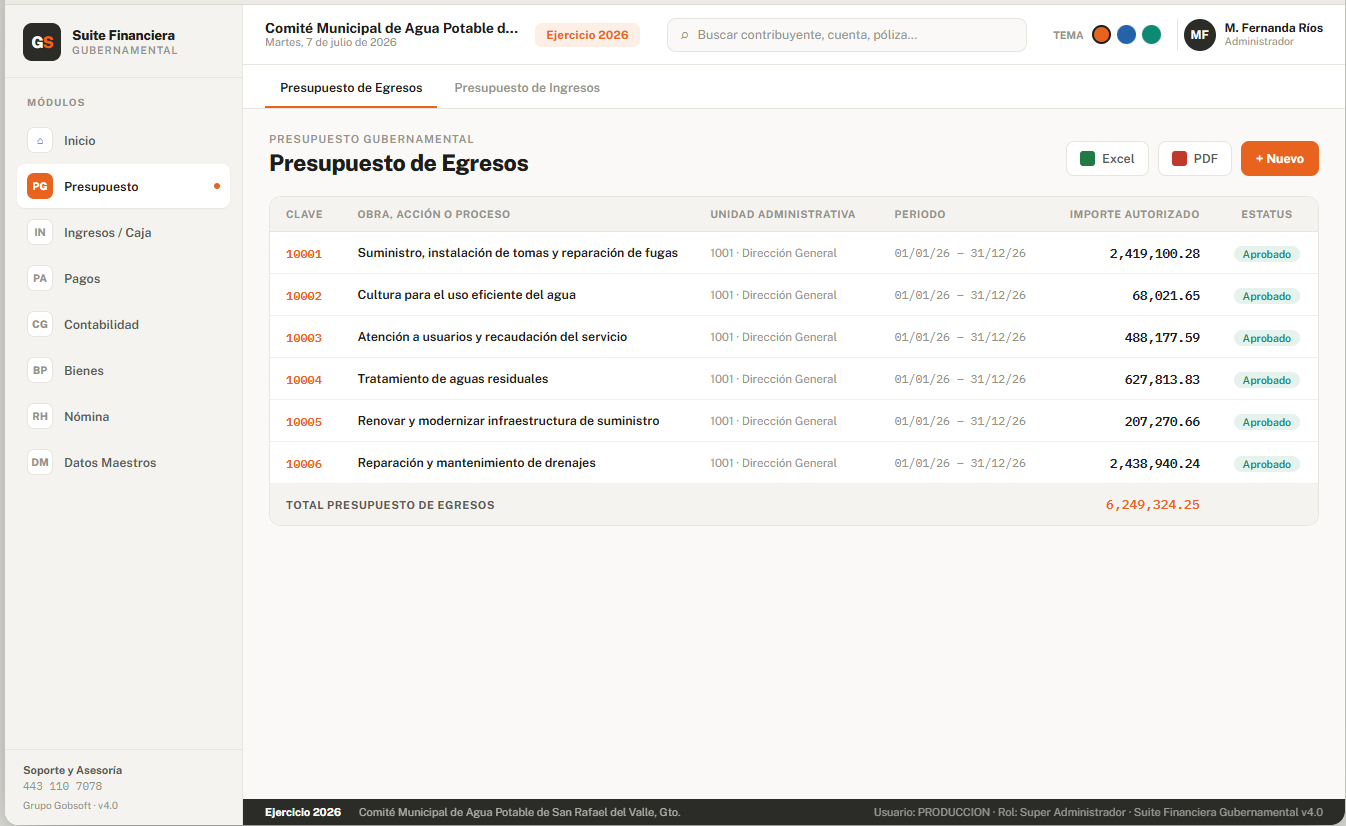The width and height of the screenshot is (1346, 826).
Task: Open the CG Contabilidad module icon
Action: click(40, 325)
